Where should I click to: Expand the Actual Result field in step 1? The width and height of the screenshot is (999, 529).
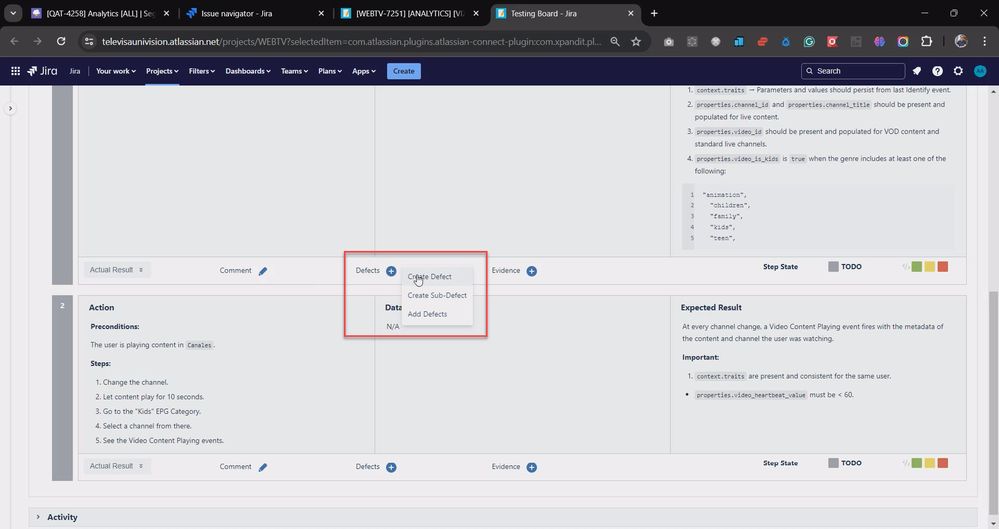click(x=116, y=270)
